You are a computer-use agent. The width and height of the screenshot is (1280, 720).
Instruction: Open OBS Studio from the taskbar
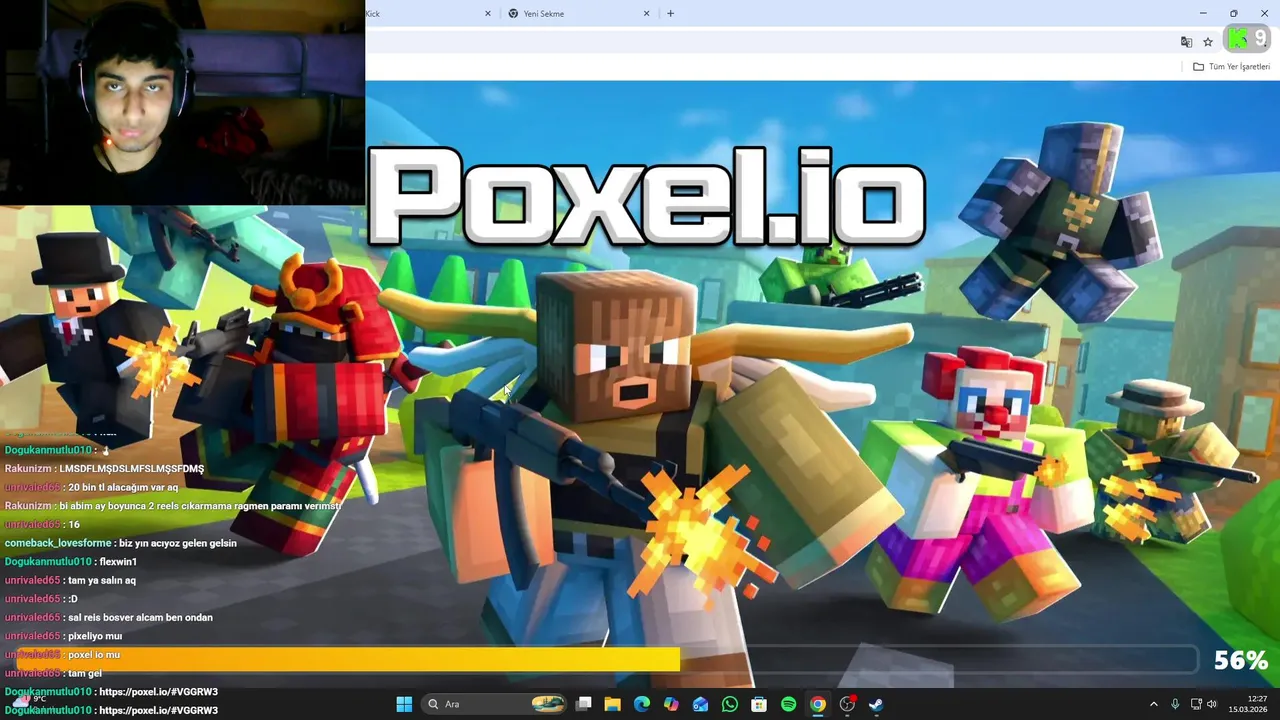[x=847, y=704]
